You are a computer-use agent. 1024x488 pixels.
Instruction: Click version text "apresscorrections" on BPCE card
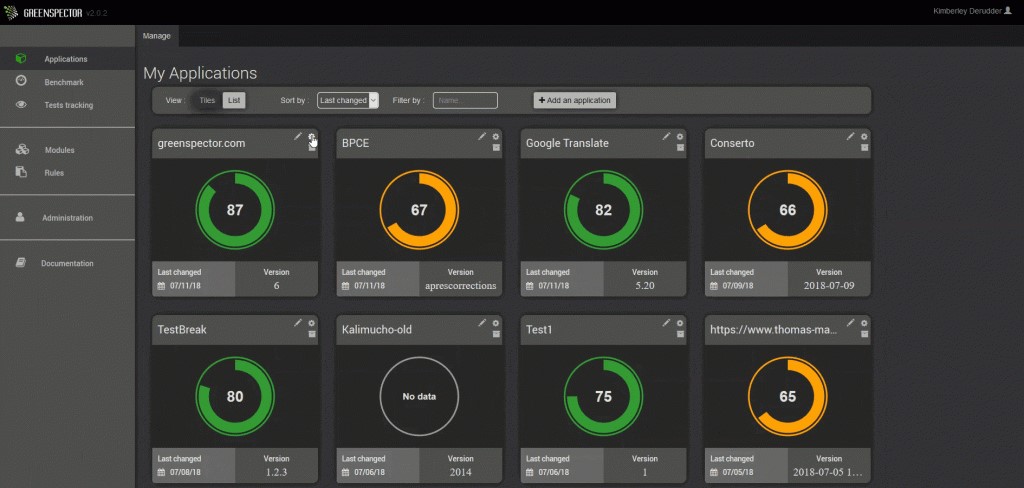click(460, 286)
